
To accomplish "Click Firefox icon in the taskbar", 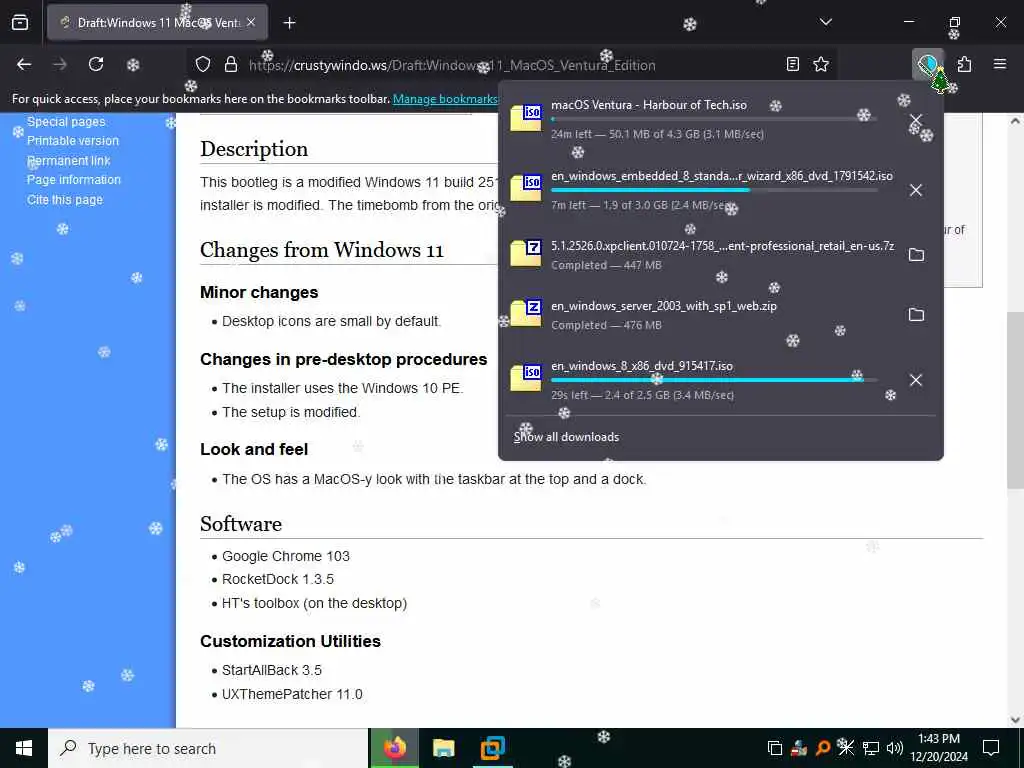I will point(394,748).
